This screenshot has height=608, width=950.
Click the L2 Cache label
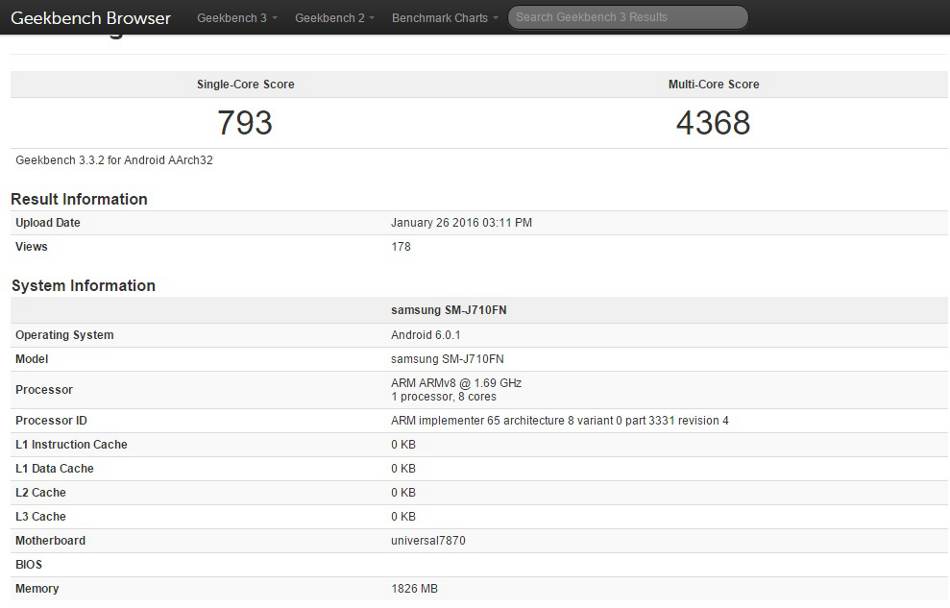(40, 492)
